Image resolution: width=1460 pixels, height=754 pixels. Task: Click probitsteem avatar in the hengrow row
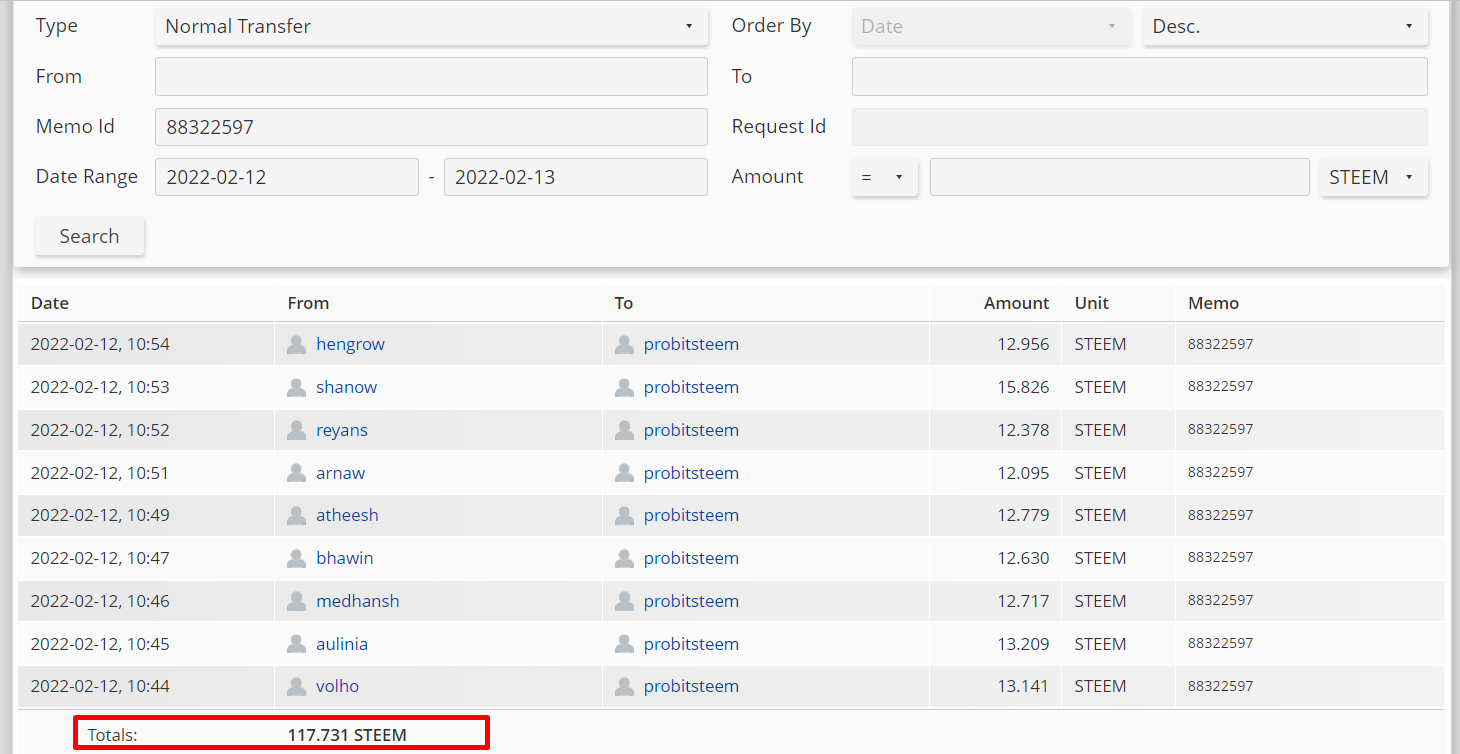(x=624, y=344)
